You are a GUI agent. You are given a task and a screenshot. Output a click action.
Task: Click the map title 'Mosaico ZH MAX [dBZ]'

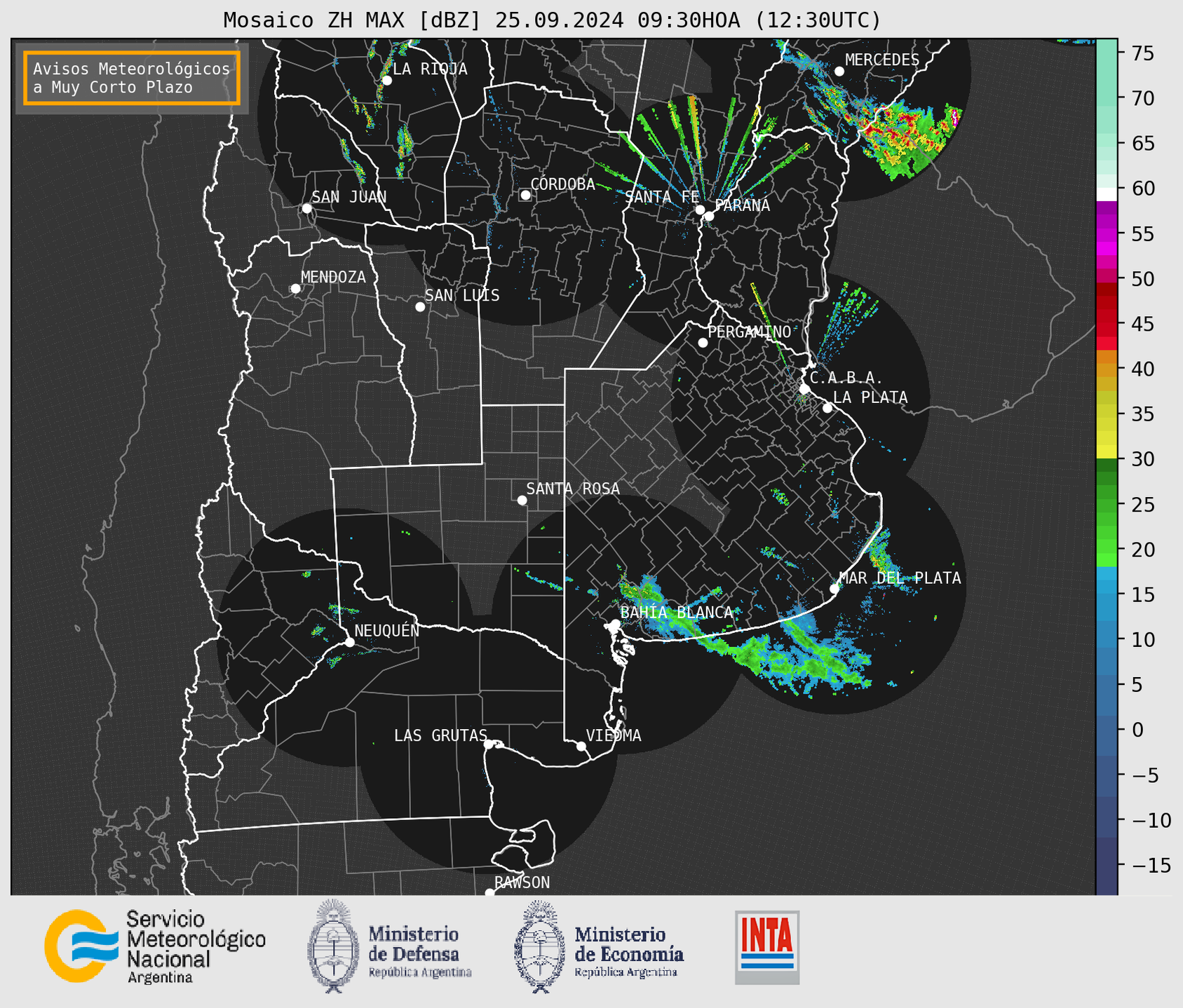tap(353, 20)
